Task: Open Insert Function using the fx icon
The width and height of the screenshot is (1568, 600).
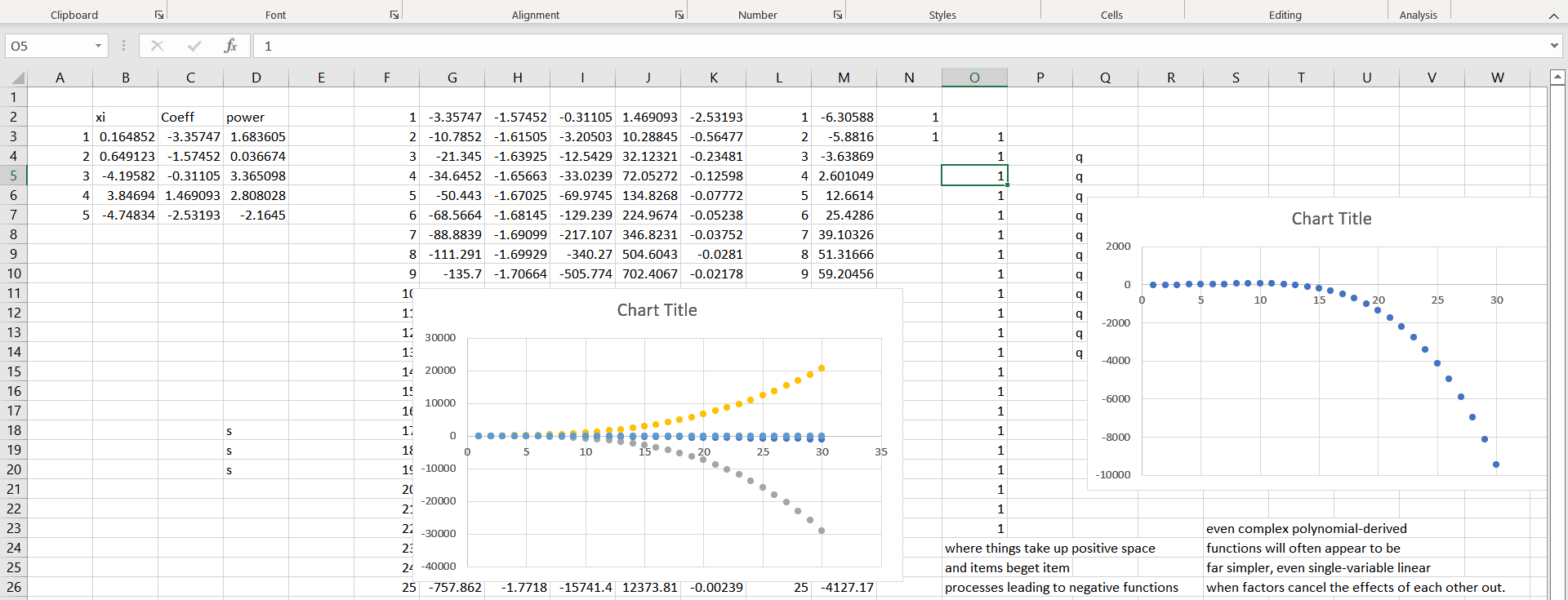Action: [x=230, y=46]
